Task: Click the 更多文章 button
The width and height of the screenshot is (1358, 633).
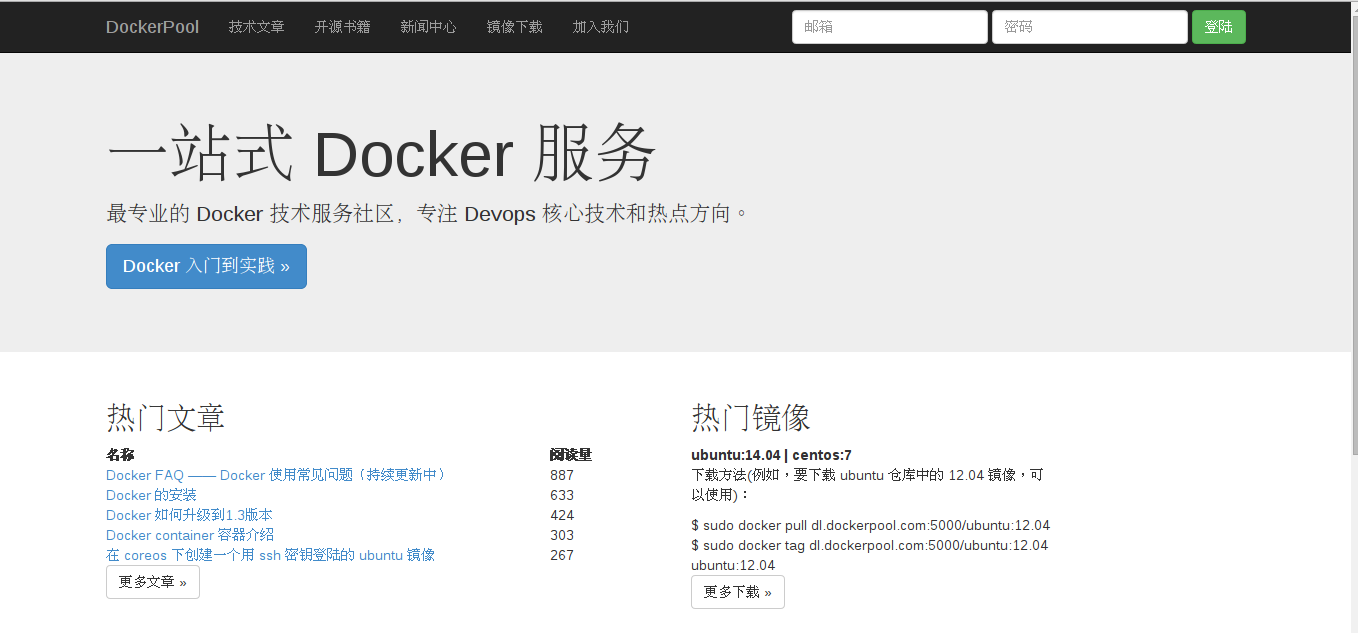Action: (x=153, y=582)
